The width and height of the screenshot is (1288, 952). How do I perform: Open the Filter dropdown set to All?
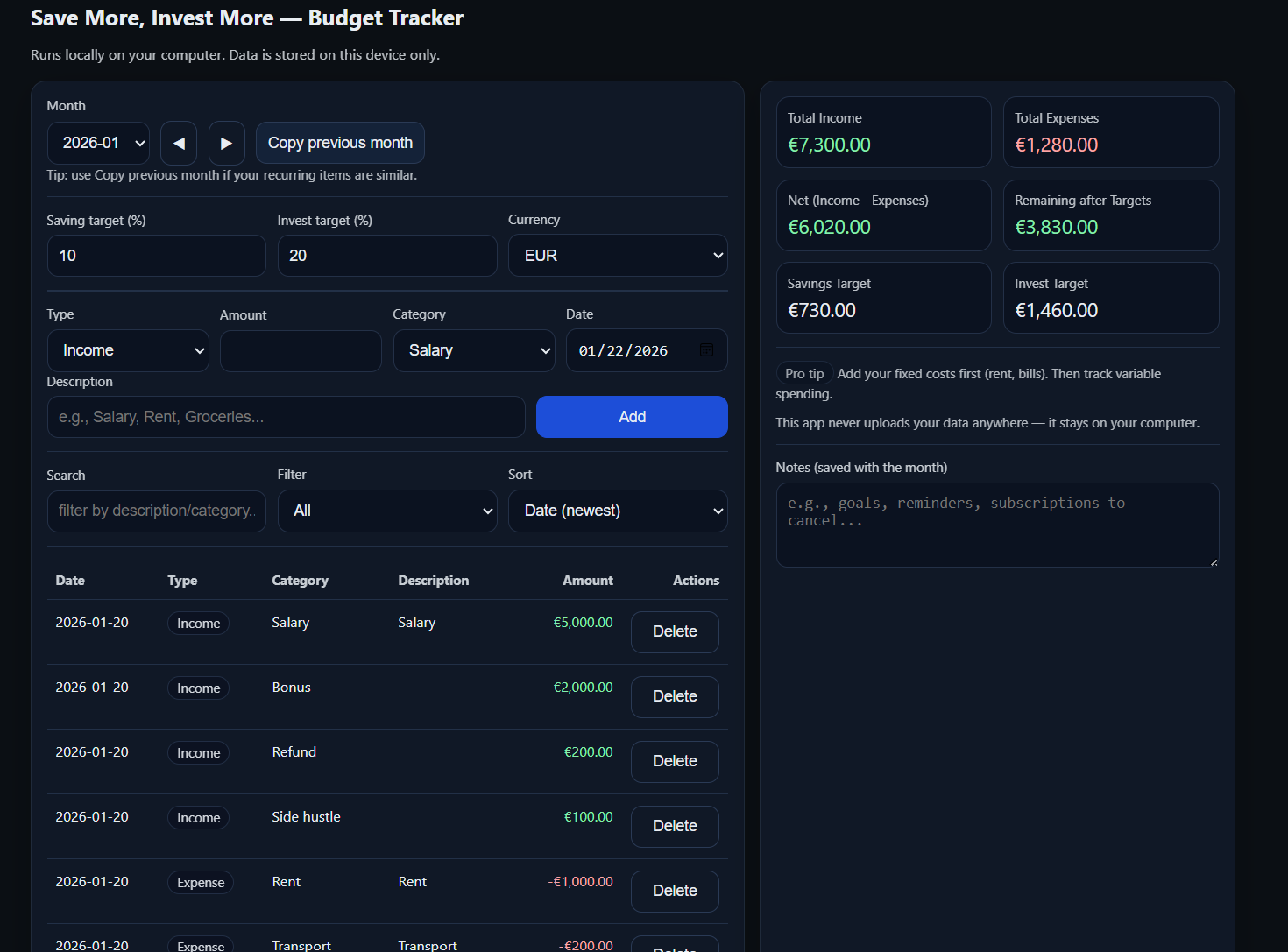click(387, 511)
